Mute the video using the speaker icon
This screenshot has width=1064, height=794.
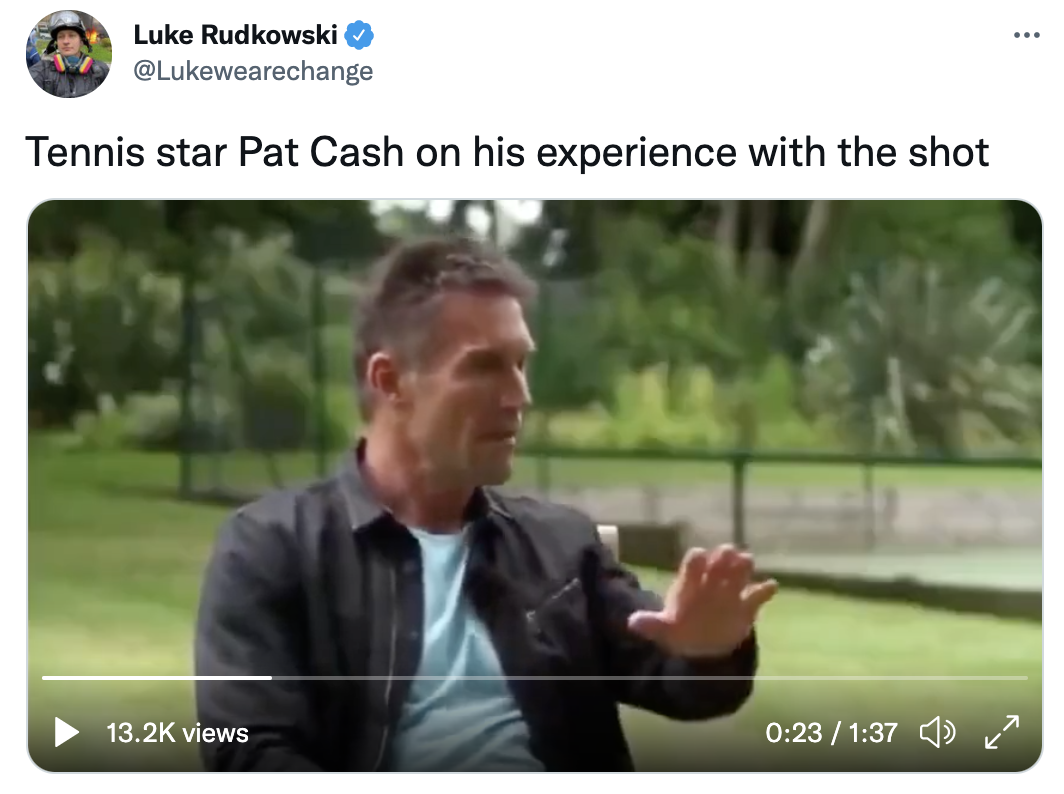click(937, 733)
